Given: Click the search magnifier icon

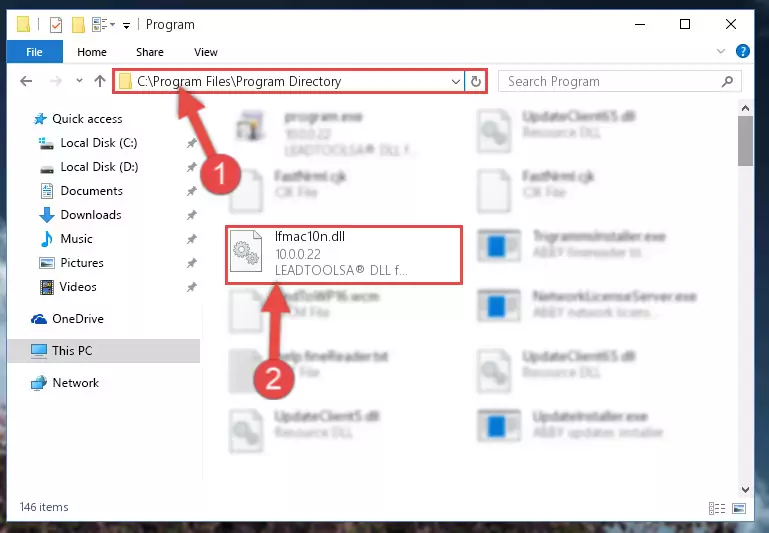Looking at the screenshot, I should pos(727,81).
